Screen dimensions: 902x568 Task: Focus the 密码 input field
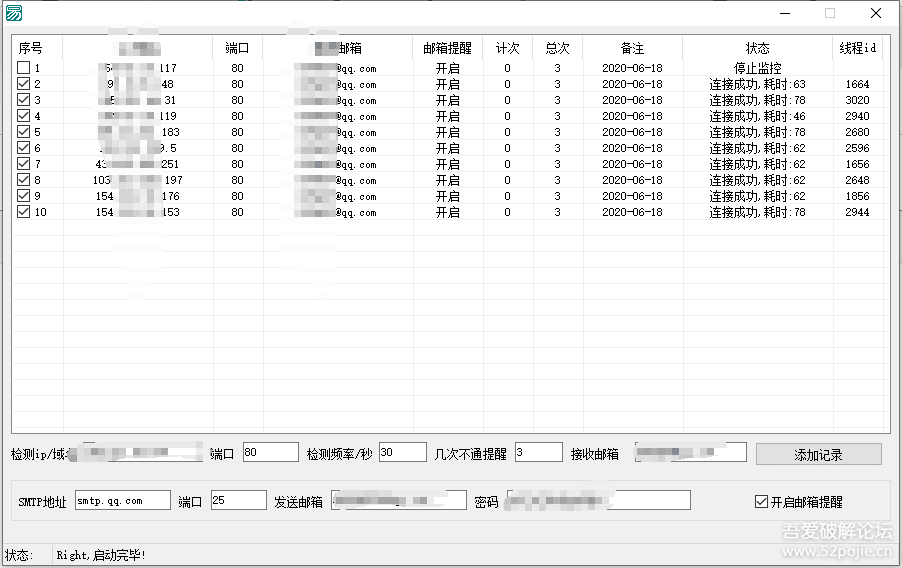pos(598,500)
